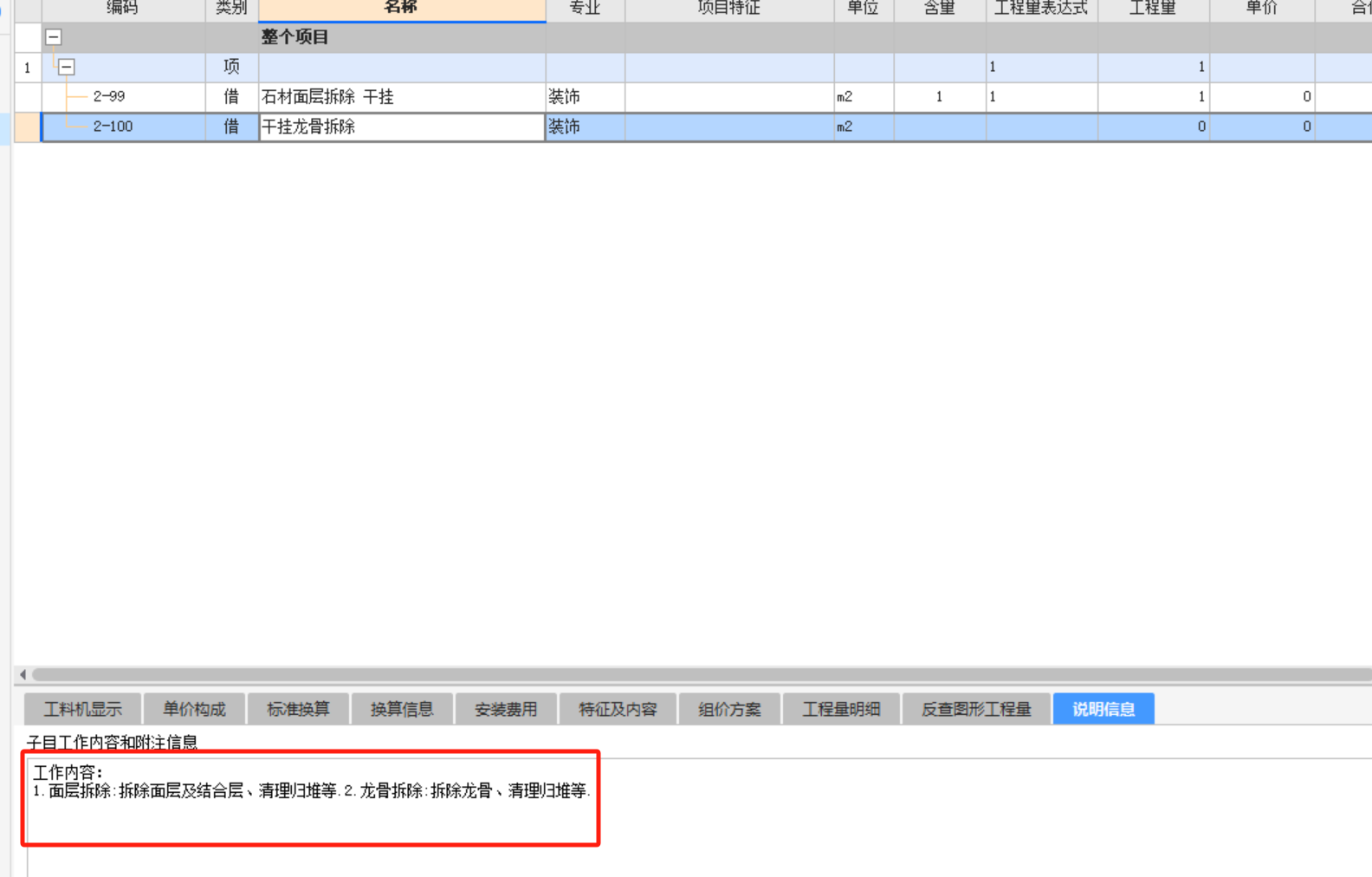Select the 说明信息 tab
Viewport: 1372px width, 877px height.
click(1103, 709)
